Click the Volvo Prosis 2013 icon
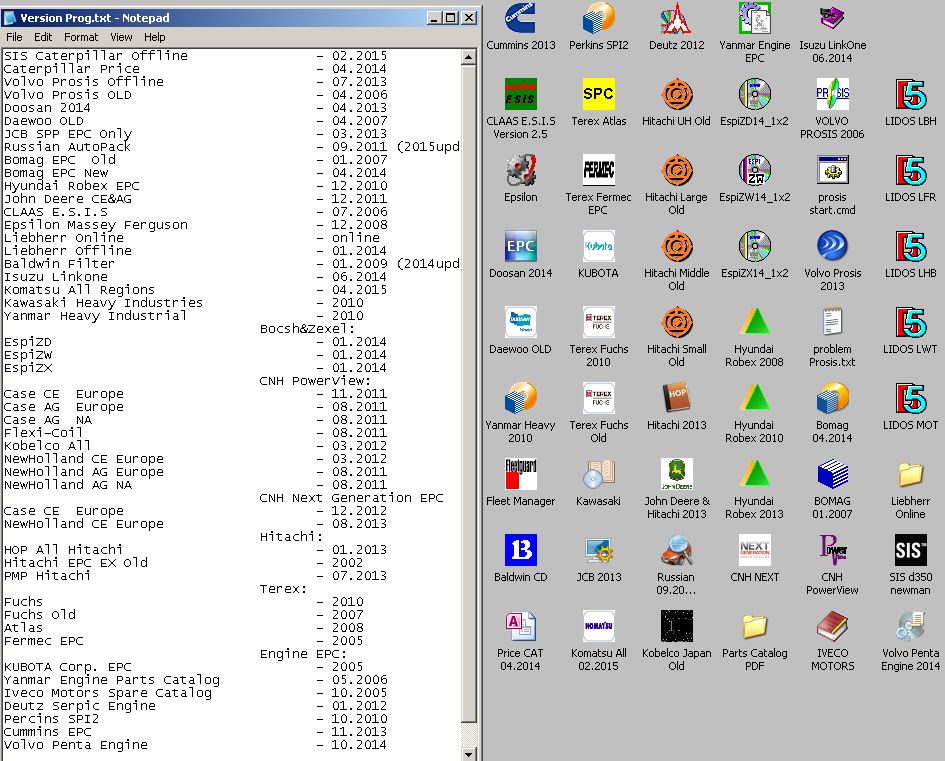This screenshot has height=761, width=945. 832,247
